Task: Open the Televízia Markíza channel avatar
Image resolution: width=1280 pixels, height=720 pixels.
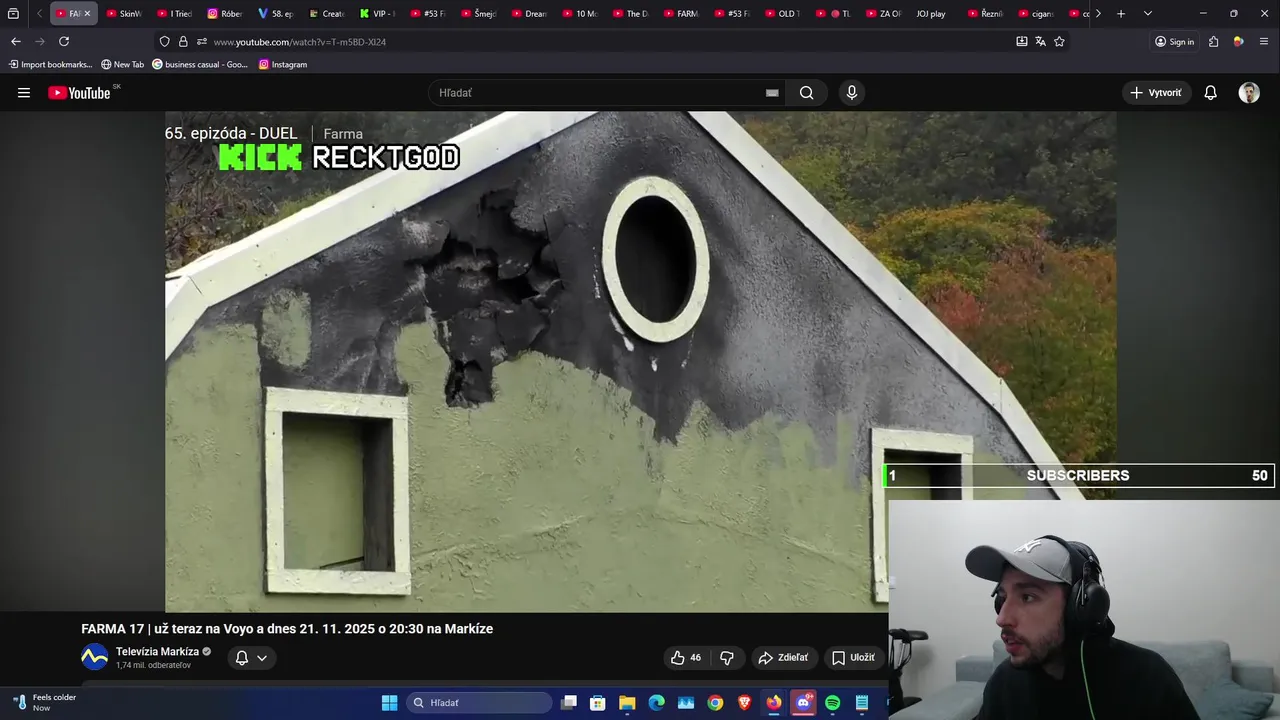Action: tap(94, 657)
